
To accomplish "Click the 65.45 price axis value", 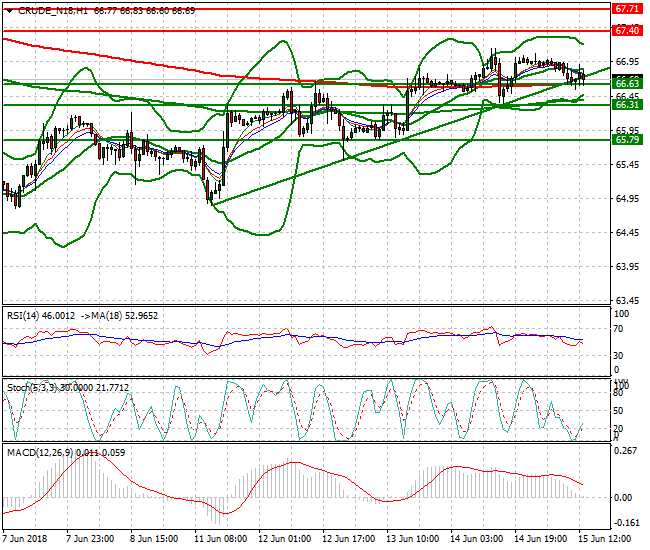I will (x=627, y=165).
